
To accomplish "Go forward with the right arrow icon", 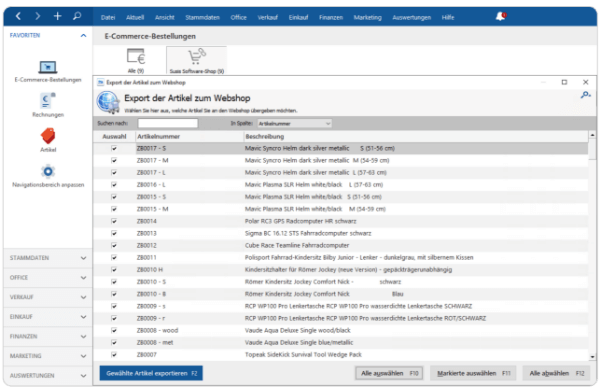I will pos(38,16).
